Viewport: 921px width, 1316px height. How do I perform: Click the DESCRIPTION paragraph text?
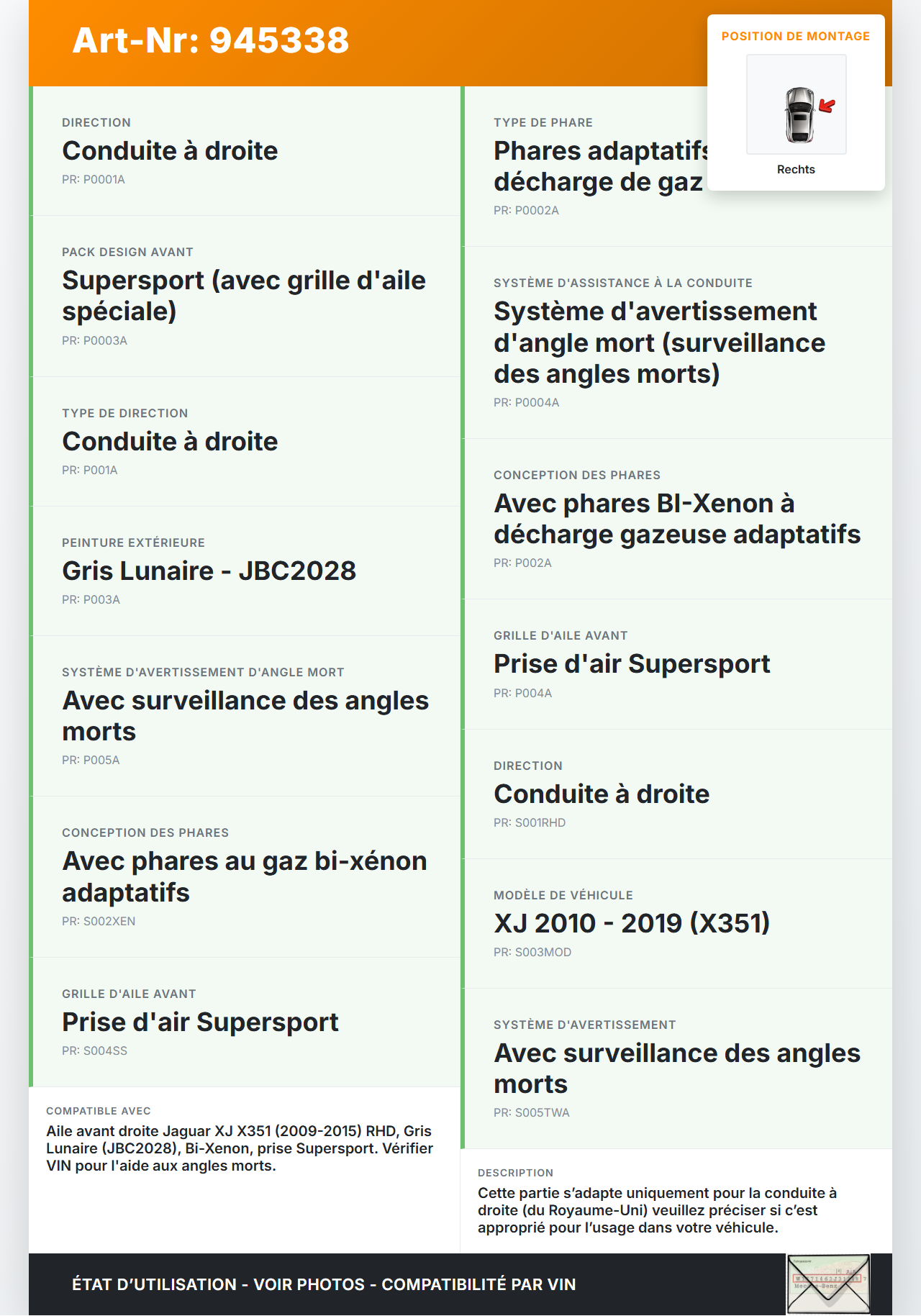pos(657,1210)
